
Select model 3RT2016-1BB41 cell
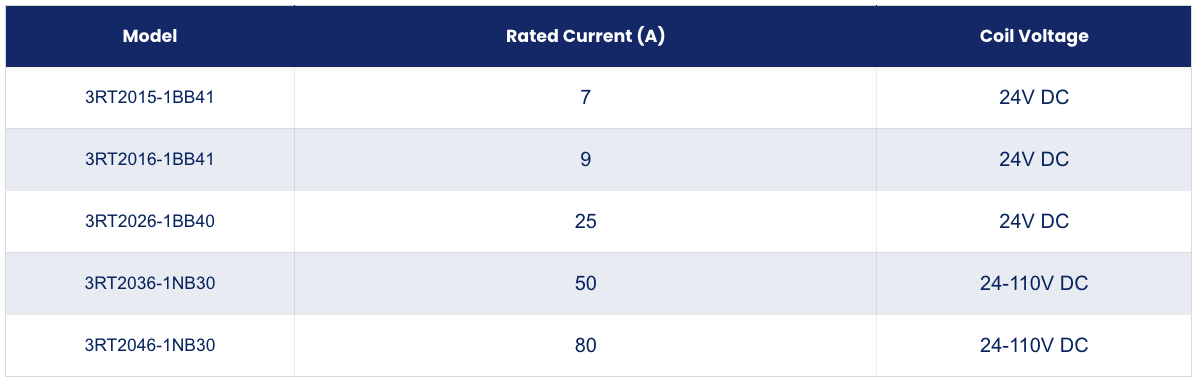150,160
